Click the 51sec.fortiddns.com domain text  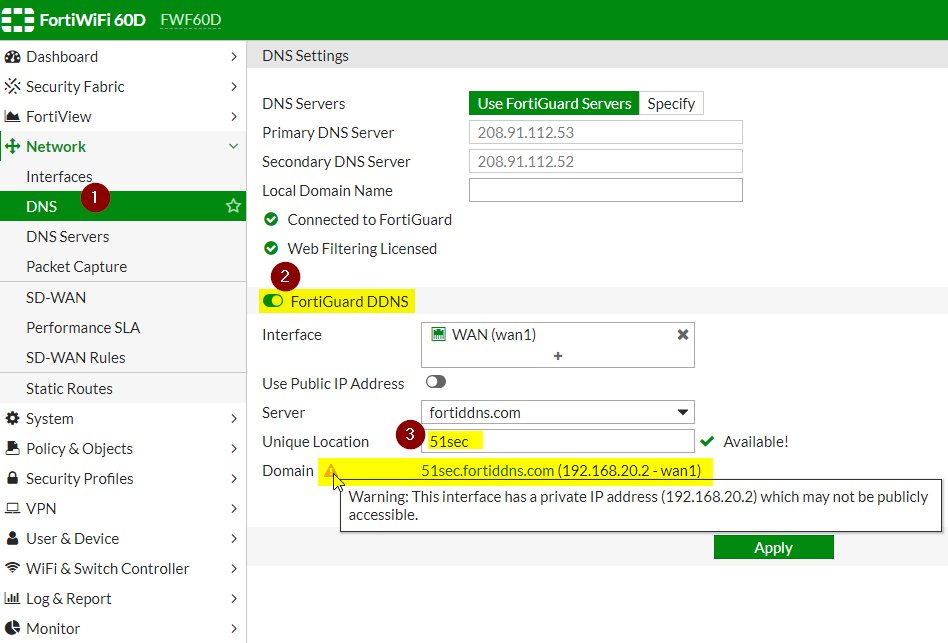coord(487,471)
